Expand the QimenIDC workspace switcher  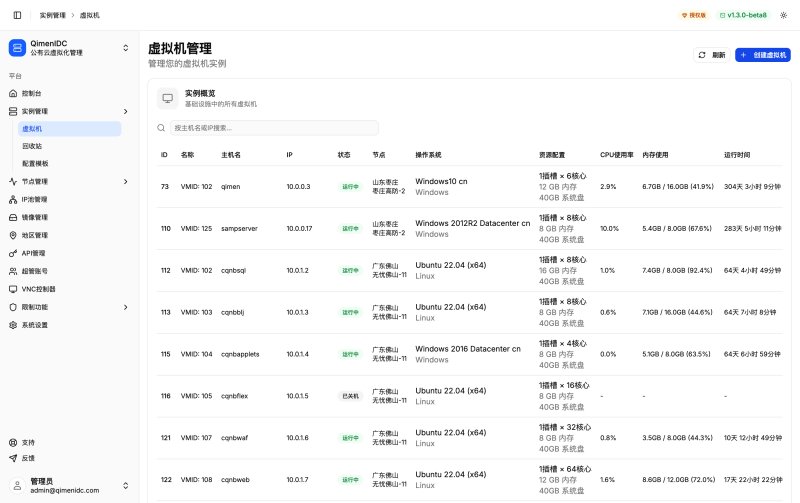126,48
